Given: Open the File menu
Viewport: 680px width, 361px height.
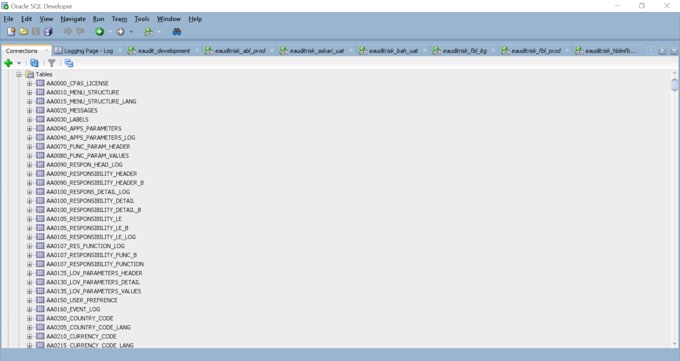Looking at the screenshot, I should click(8, 19).
